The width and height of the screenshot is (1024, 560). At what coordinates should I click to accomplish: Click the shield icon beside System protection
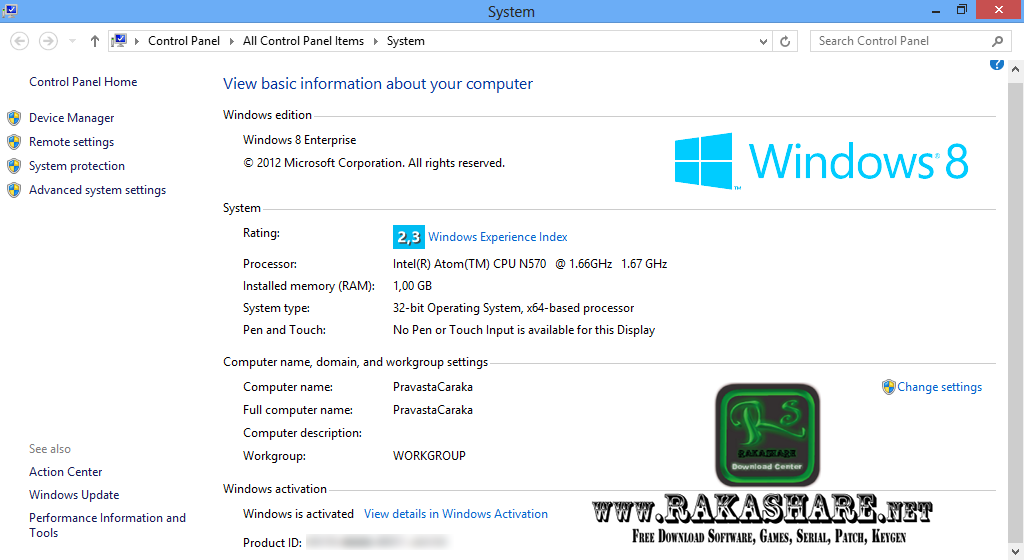14,166
